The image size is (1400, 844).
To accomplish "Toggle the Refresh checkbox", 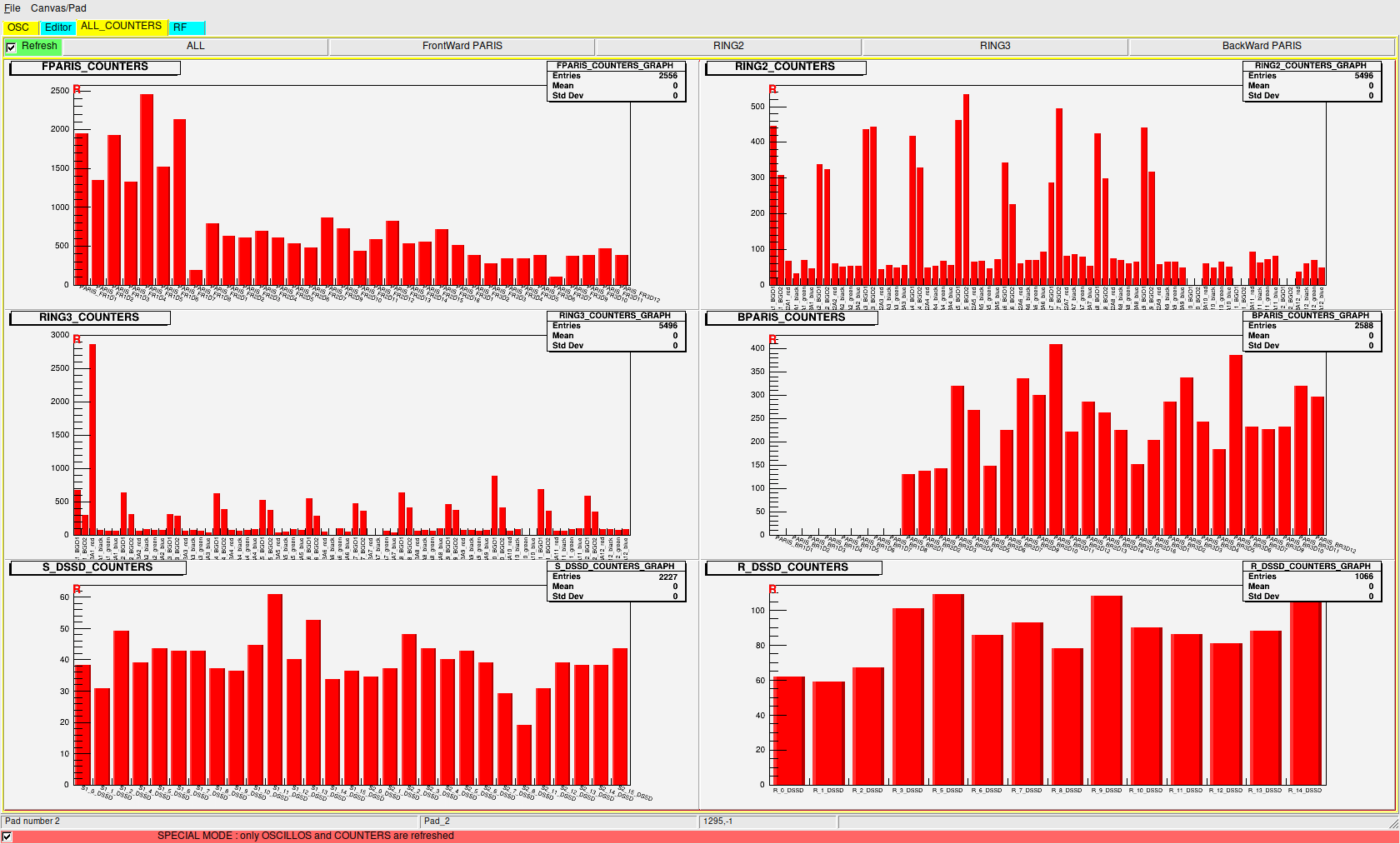I will [11, 47].
